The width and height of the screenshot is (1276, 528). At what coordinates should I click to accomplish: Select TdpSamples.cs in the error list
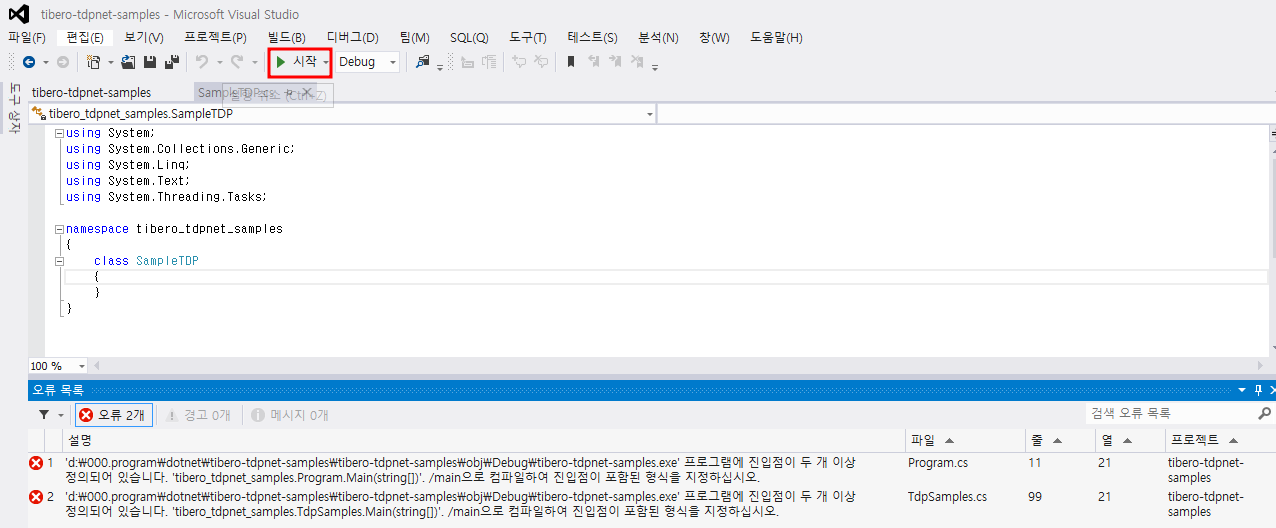pyautogui.click(x=947, y=496)
